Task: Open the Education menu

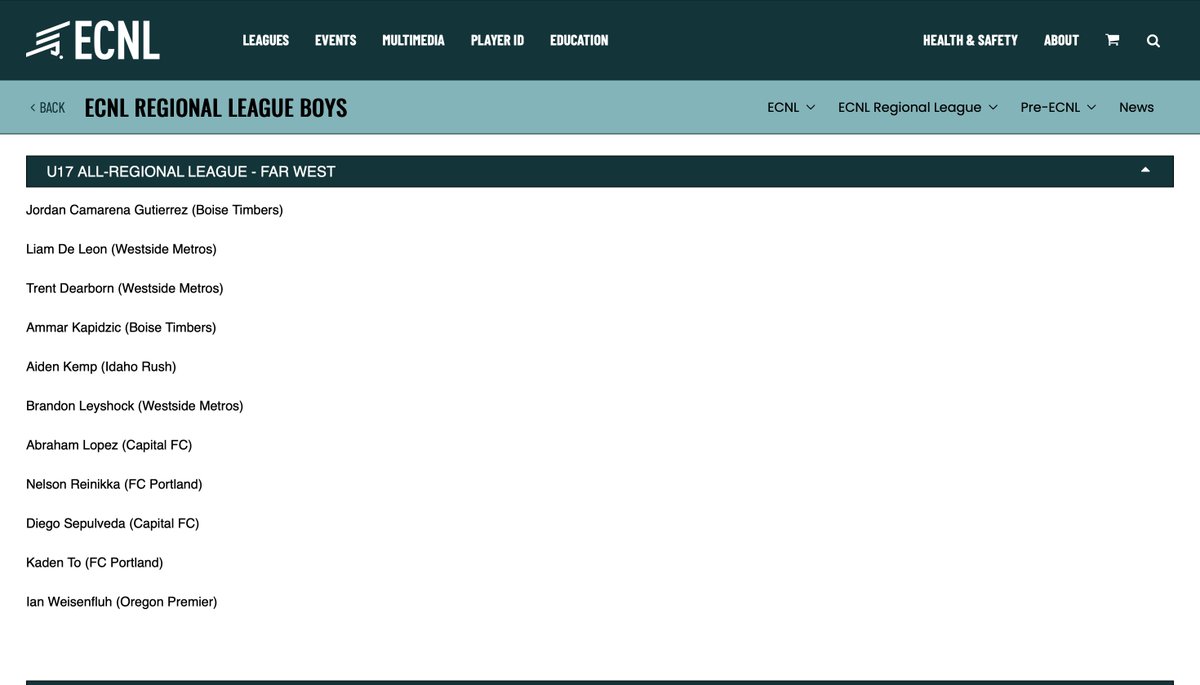Action: coord(579,40)
